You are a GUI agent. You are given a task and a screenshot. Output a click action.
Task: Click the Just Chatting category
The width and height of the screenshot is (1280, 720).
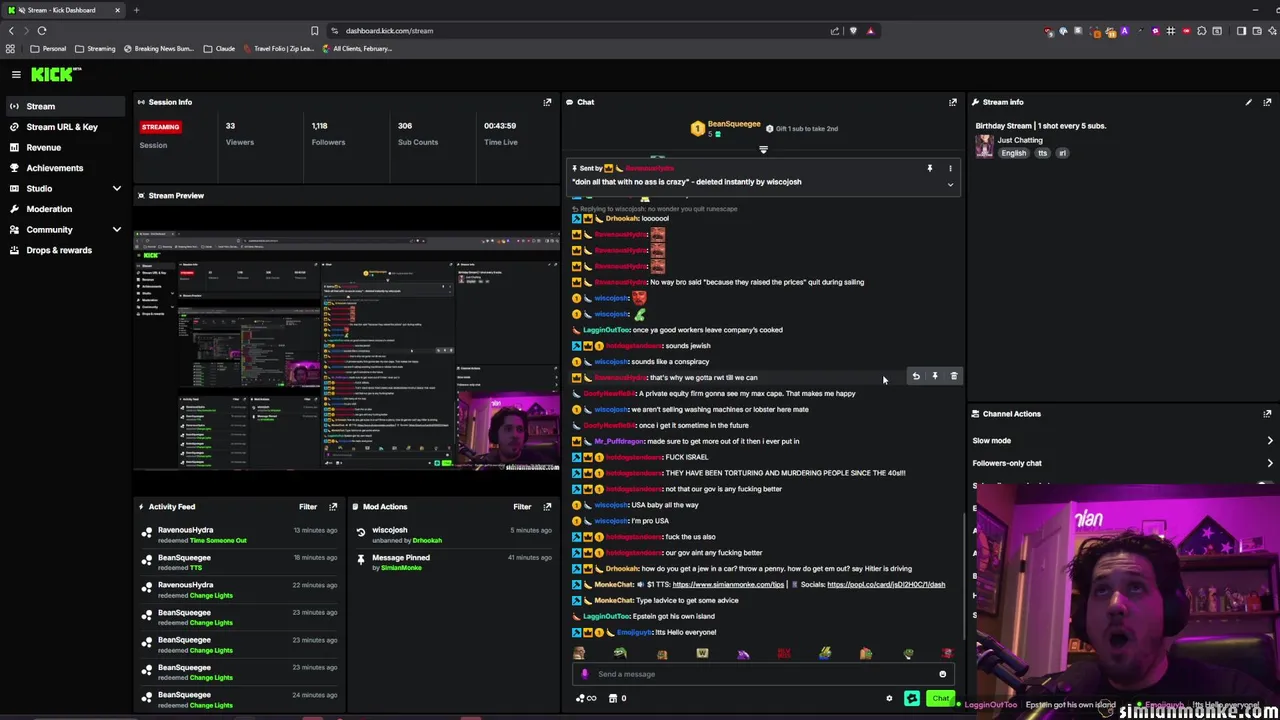tap(1020, 140)
